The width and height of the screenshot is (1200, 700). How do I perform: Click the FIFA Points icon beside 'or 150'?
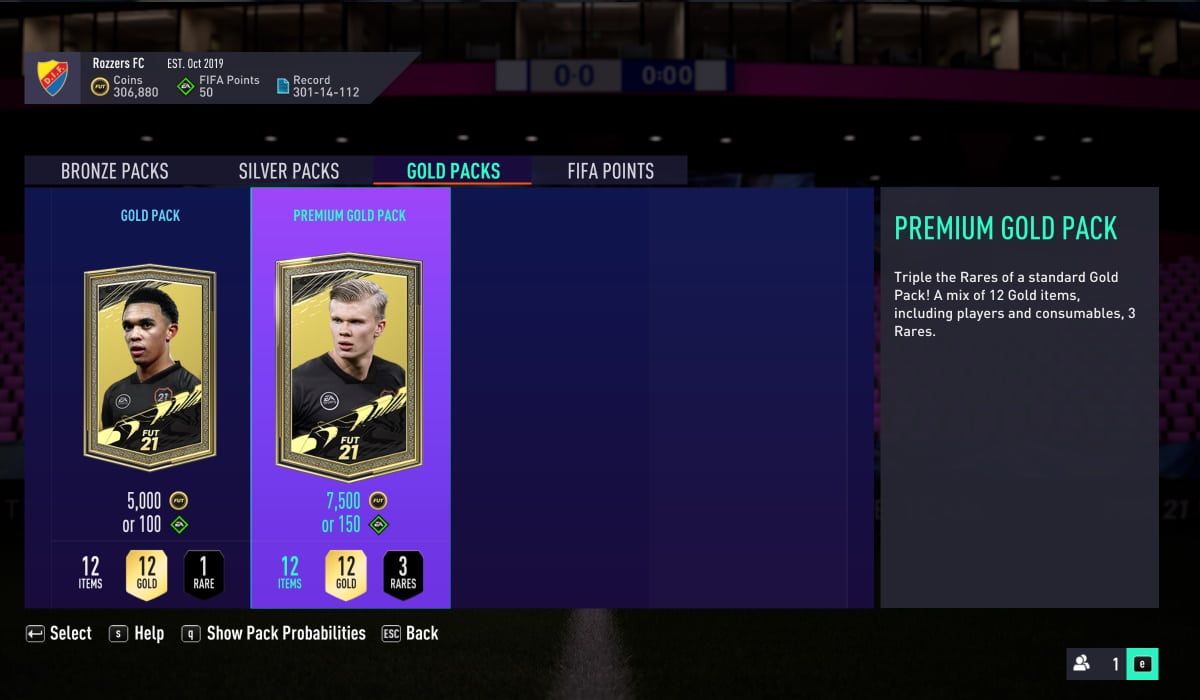click(x=378, y=524)
